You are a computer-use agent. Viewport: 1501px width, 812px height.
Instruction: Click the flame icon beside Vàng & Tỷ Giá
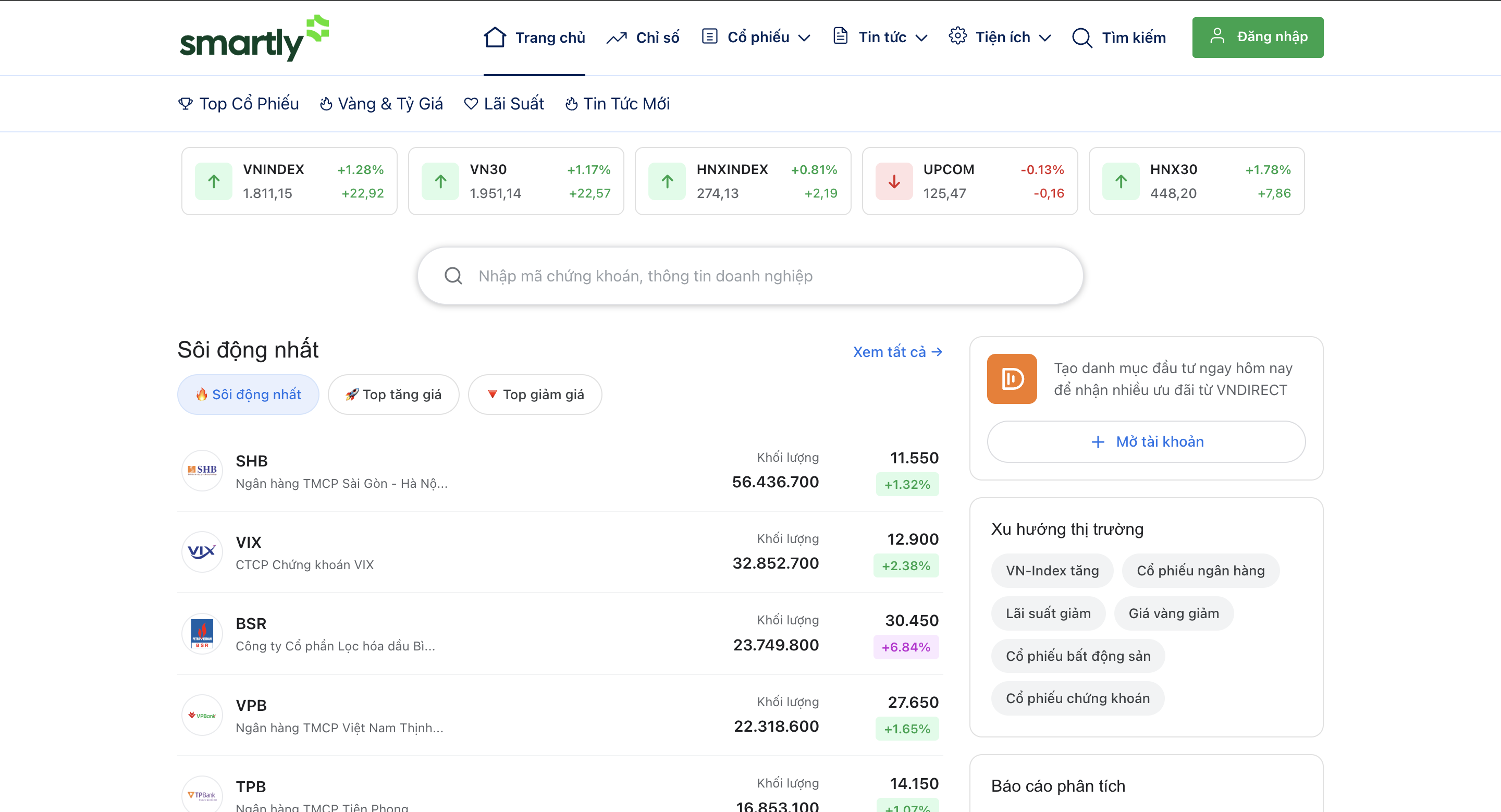tap(326, 104)
